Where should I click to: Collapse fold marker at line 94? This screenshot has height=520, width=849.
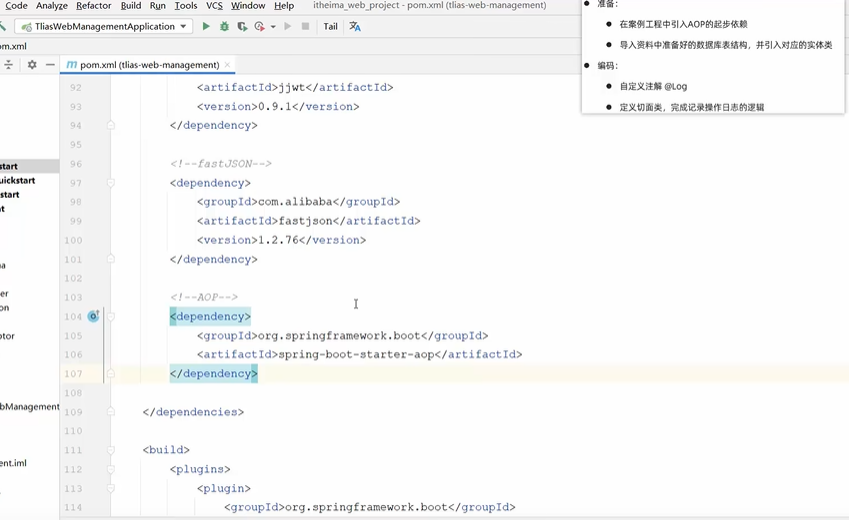[110, 125]
